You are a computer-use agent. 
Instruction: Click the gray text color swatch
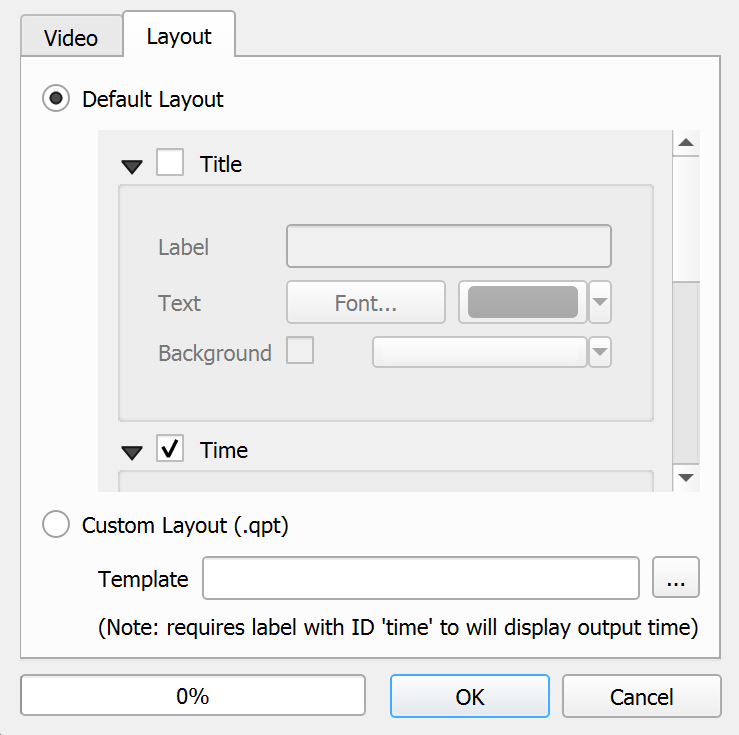click(x=522, y=303)
